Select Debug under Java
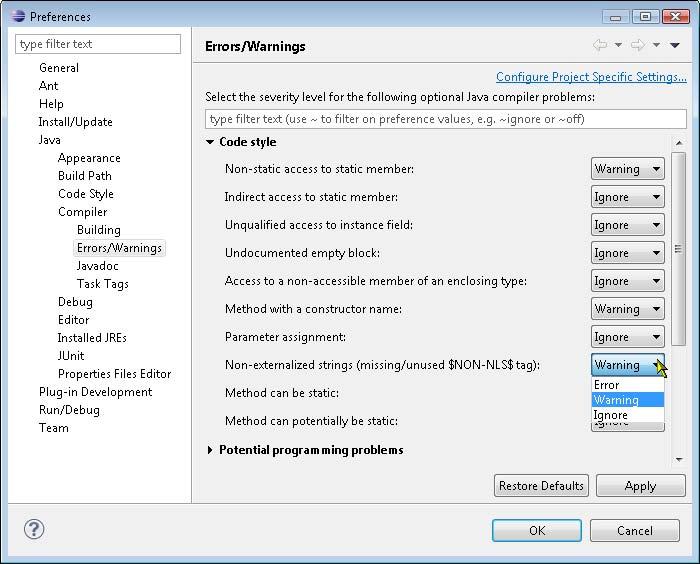 pos(75,302)
